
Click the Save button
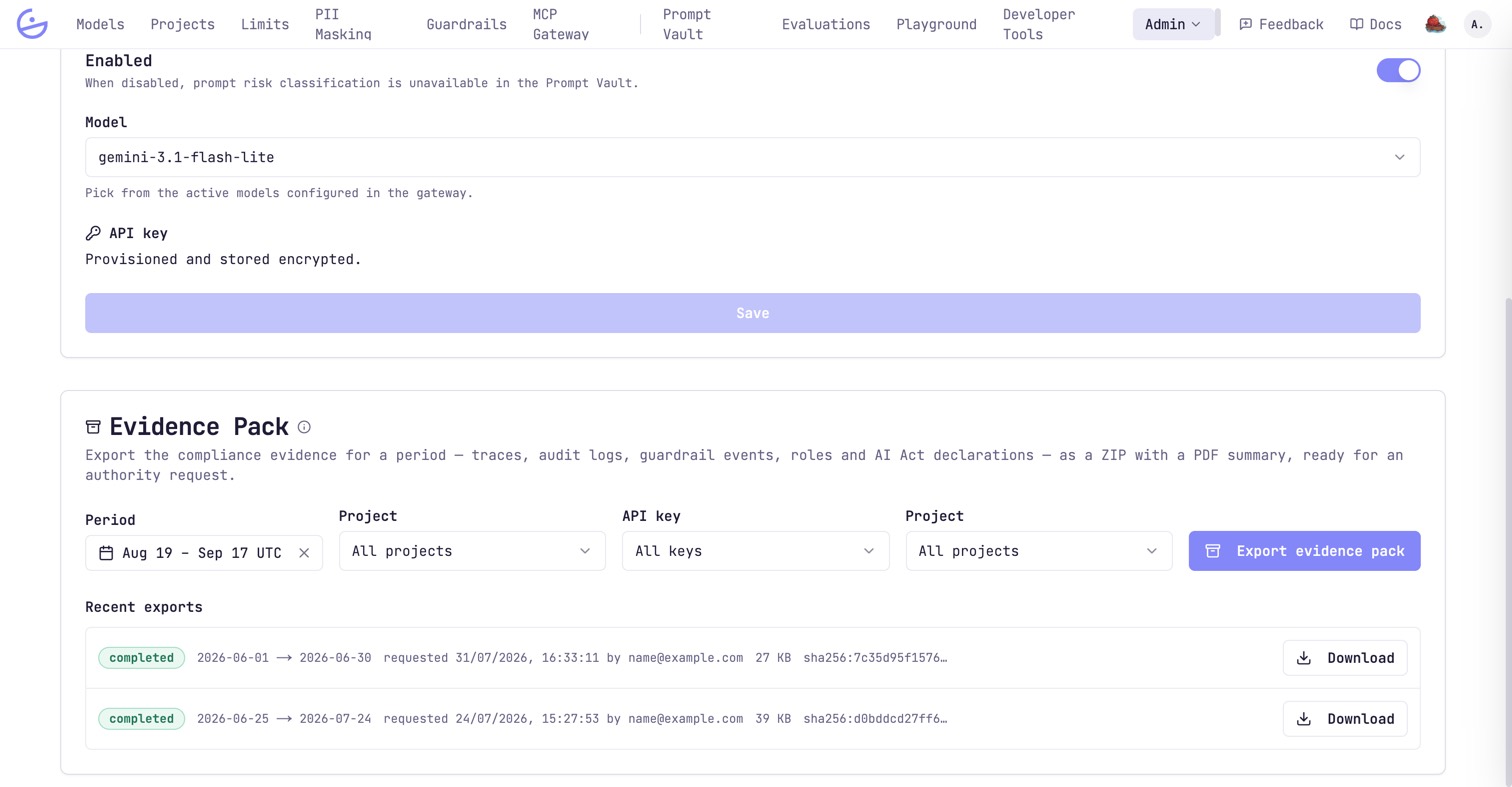click(x=752, y=313)
